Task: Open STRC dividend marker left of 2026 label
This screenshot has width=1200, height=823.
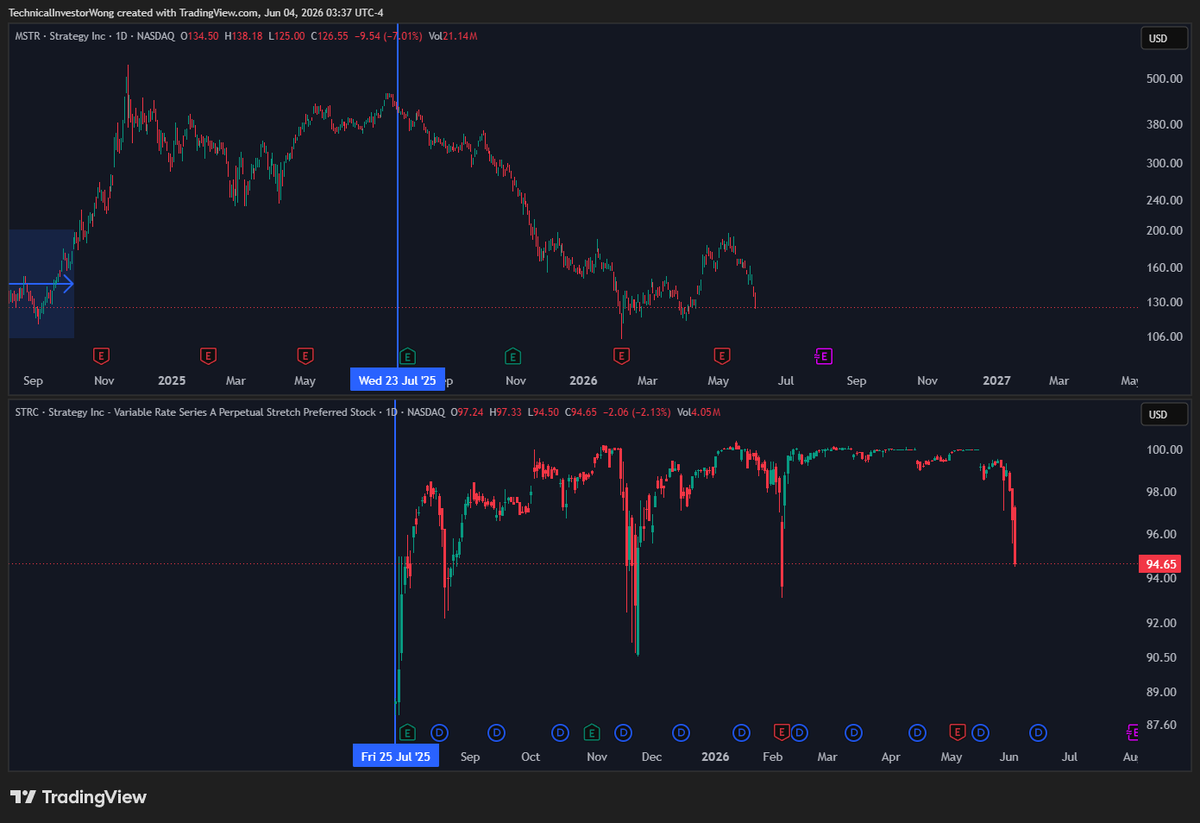Action: (x=681, y=733)
